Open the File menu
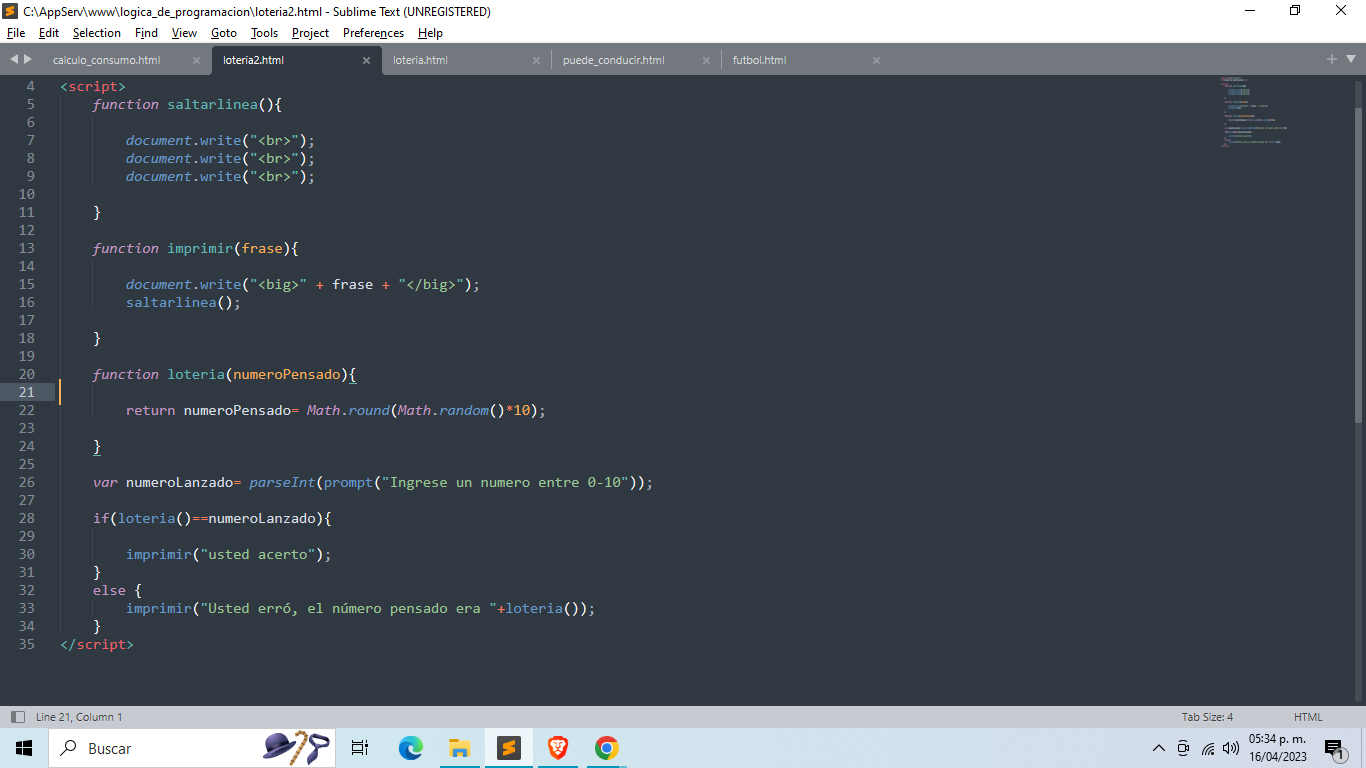Screen dimensions: 1366x768 16,33
